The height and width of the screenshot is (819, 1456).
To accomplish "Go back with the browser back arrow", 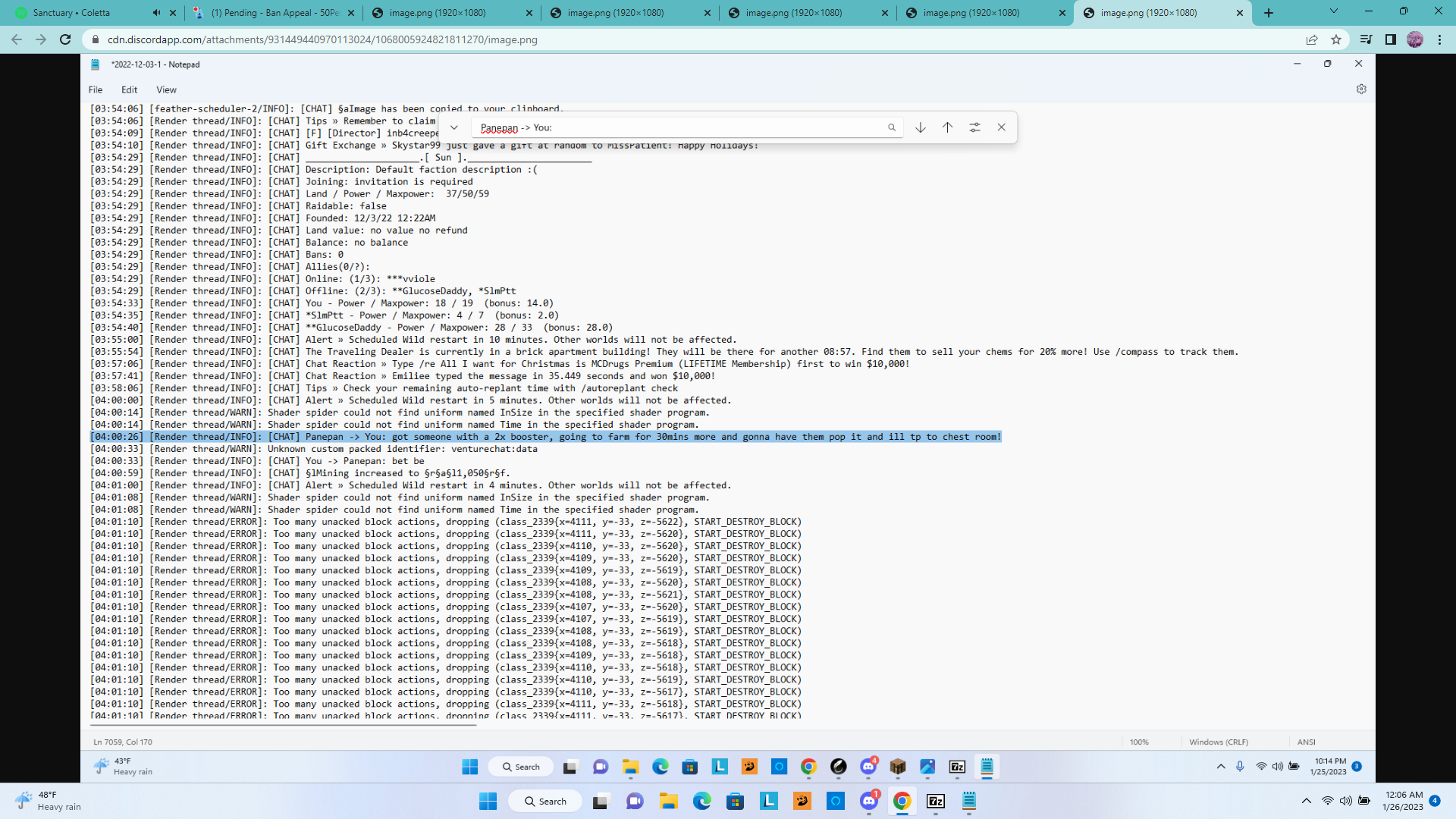I will [x=17, y=39].
